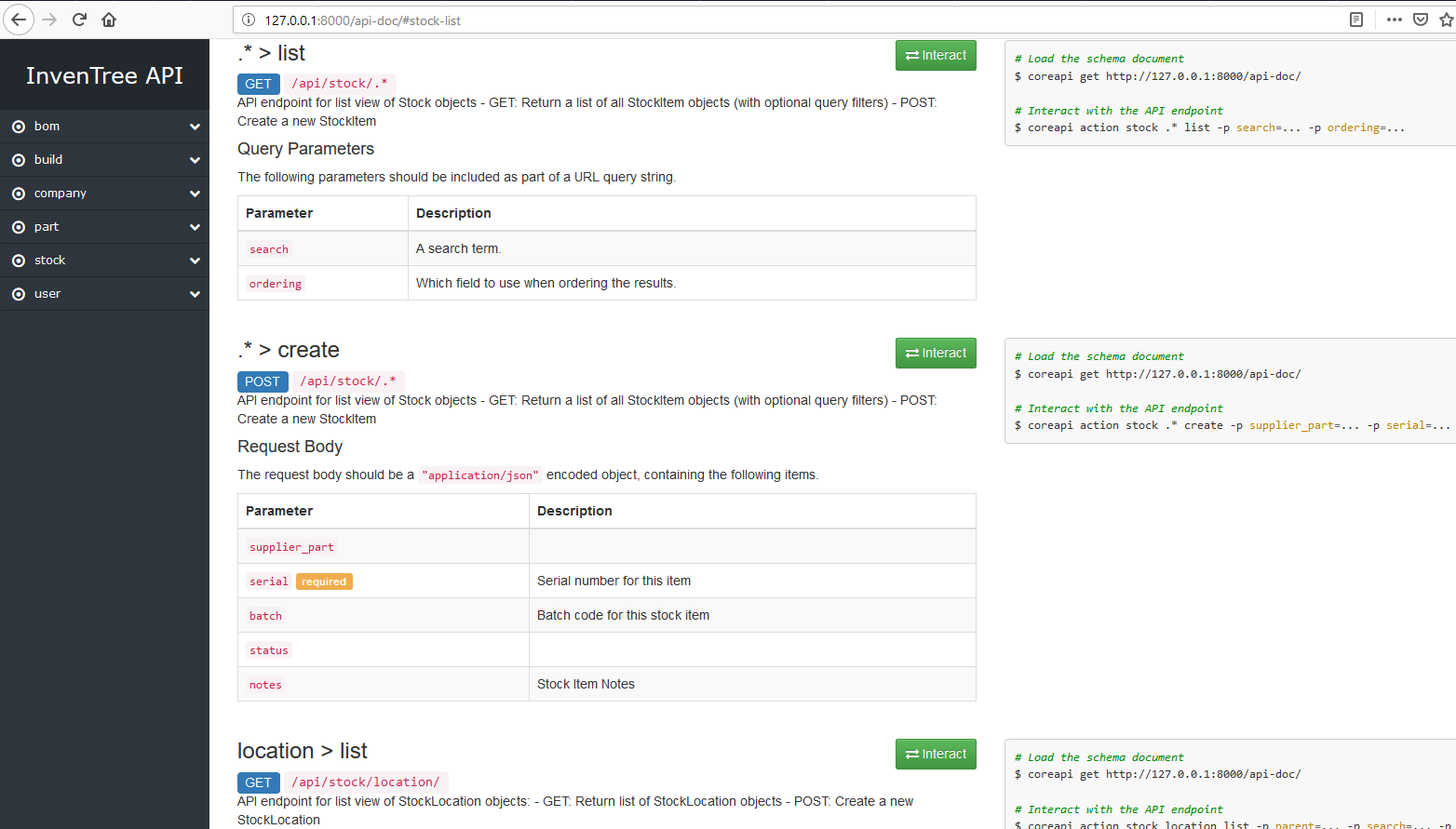This screenshot has width=1456, height=829.
Task: Click the GET badge for /api/stock/location/
Action: pyautogui.click(x=258, y=782)
